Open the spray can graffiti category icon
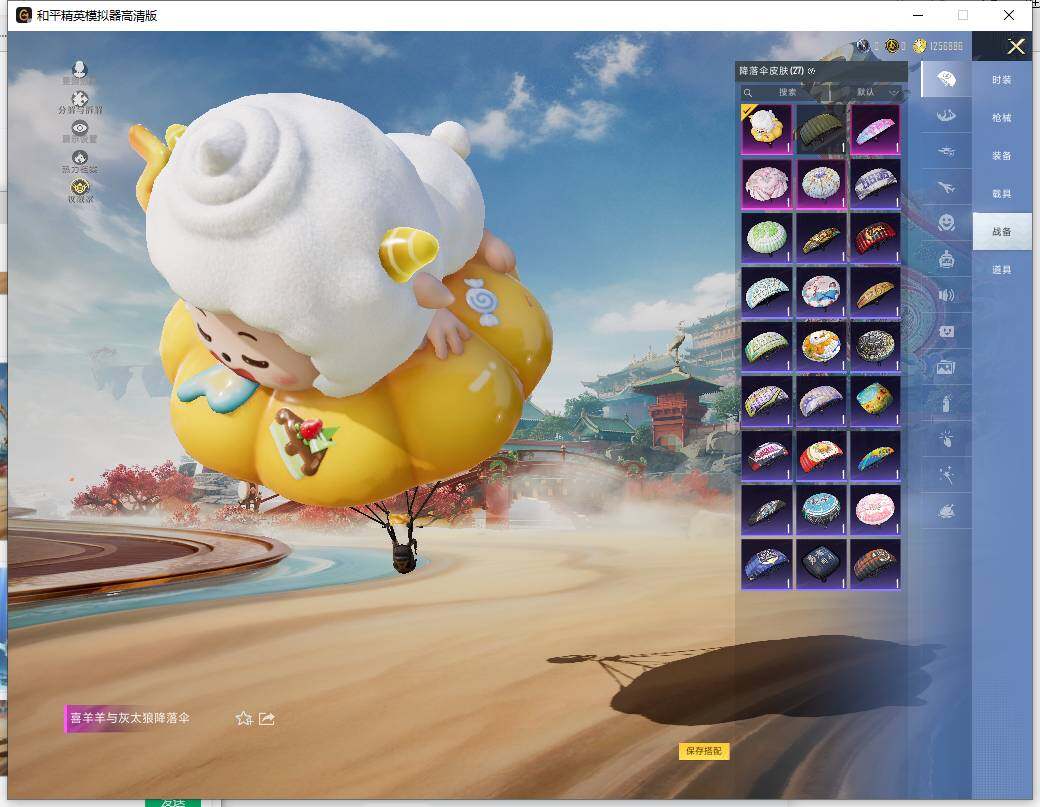 point(945,402)
